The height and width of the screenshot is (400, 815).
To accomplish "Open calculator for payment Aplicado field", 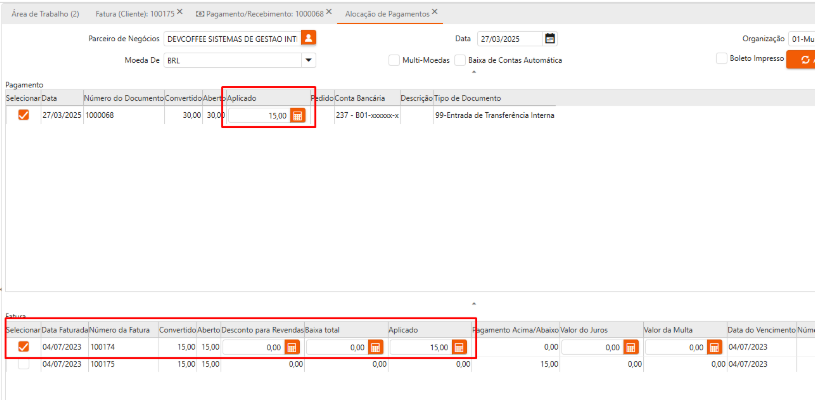I will 297,116.
